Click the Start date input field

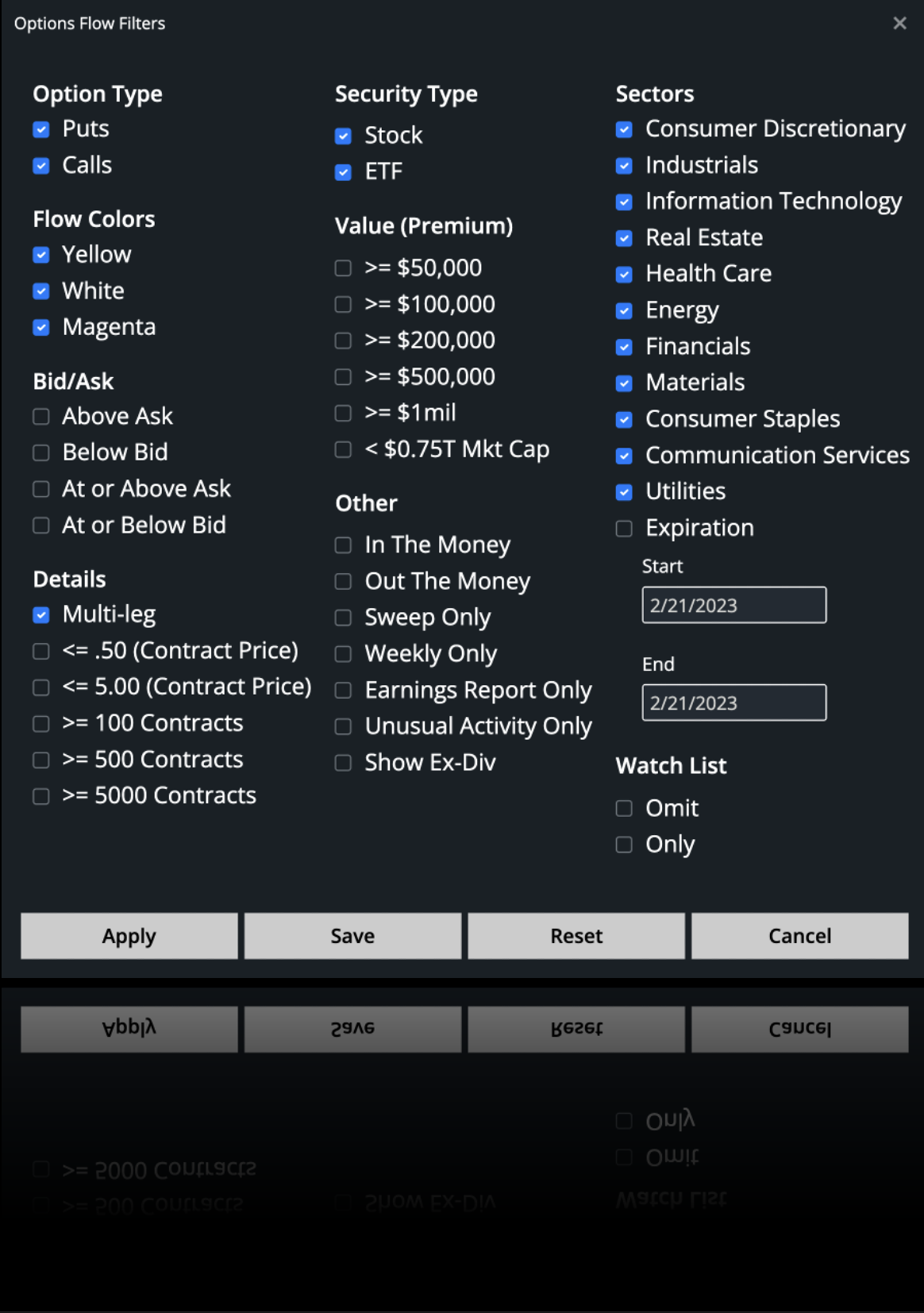[733, 605]
